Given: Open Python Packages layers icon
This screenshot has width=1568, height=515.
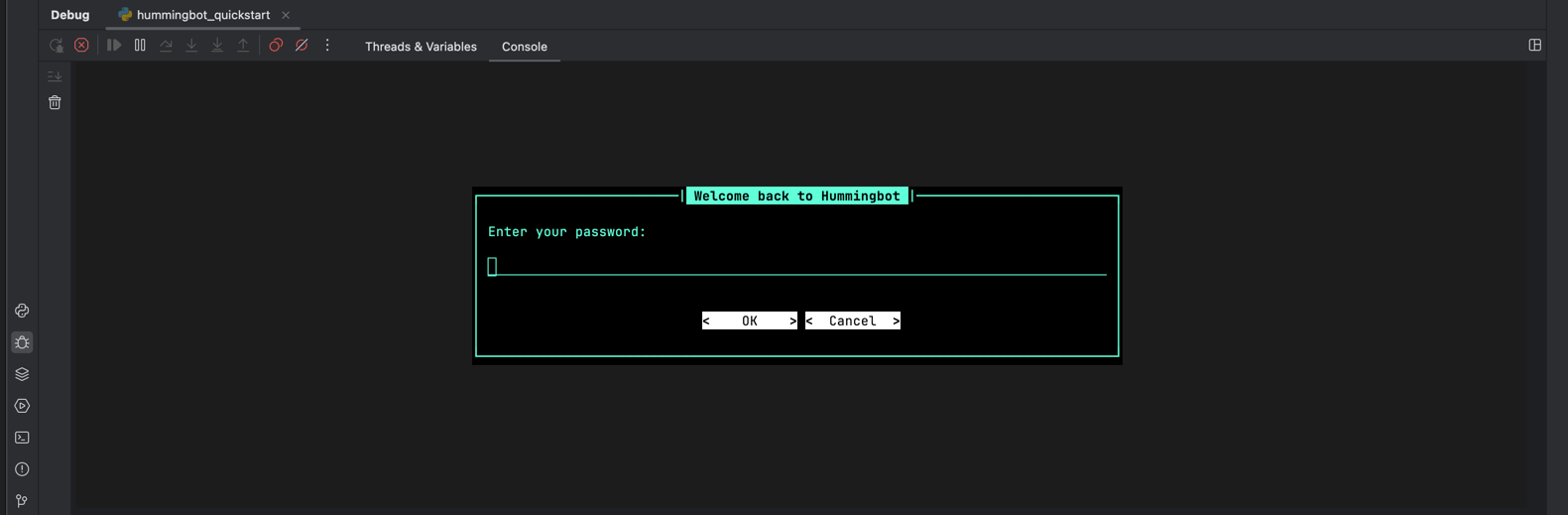Looking at the screenshot, I should point(22,374).
